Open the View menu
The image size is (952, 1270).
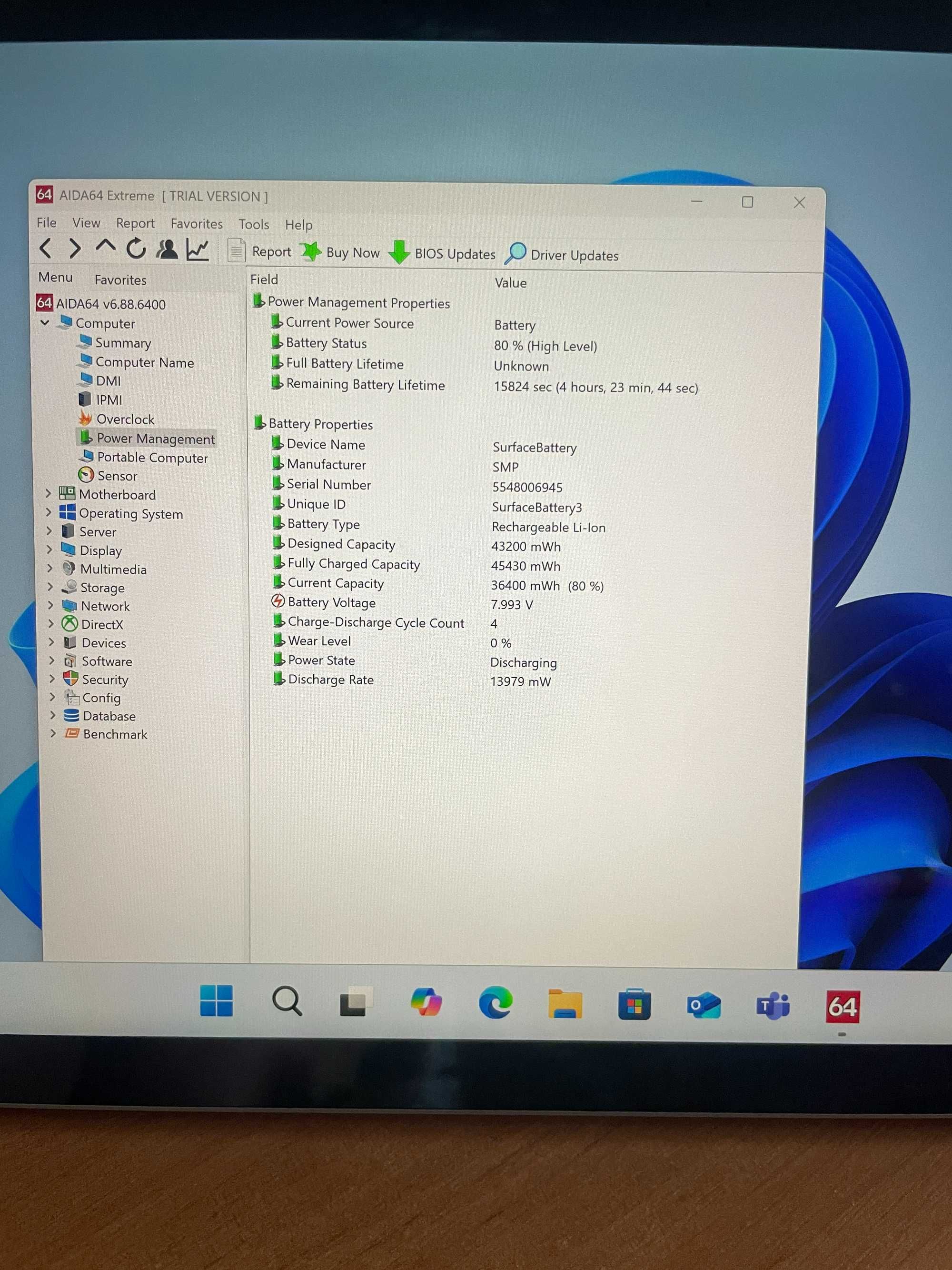pyautogui.click(x=86, y=223)
